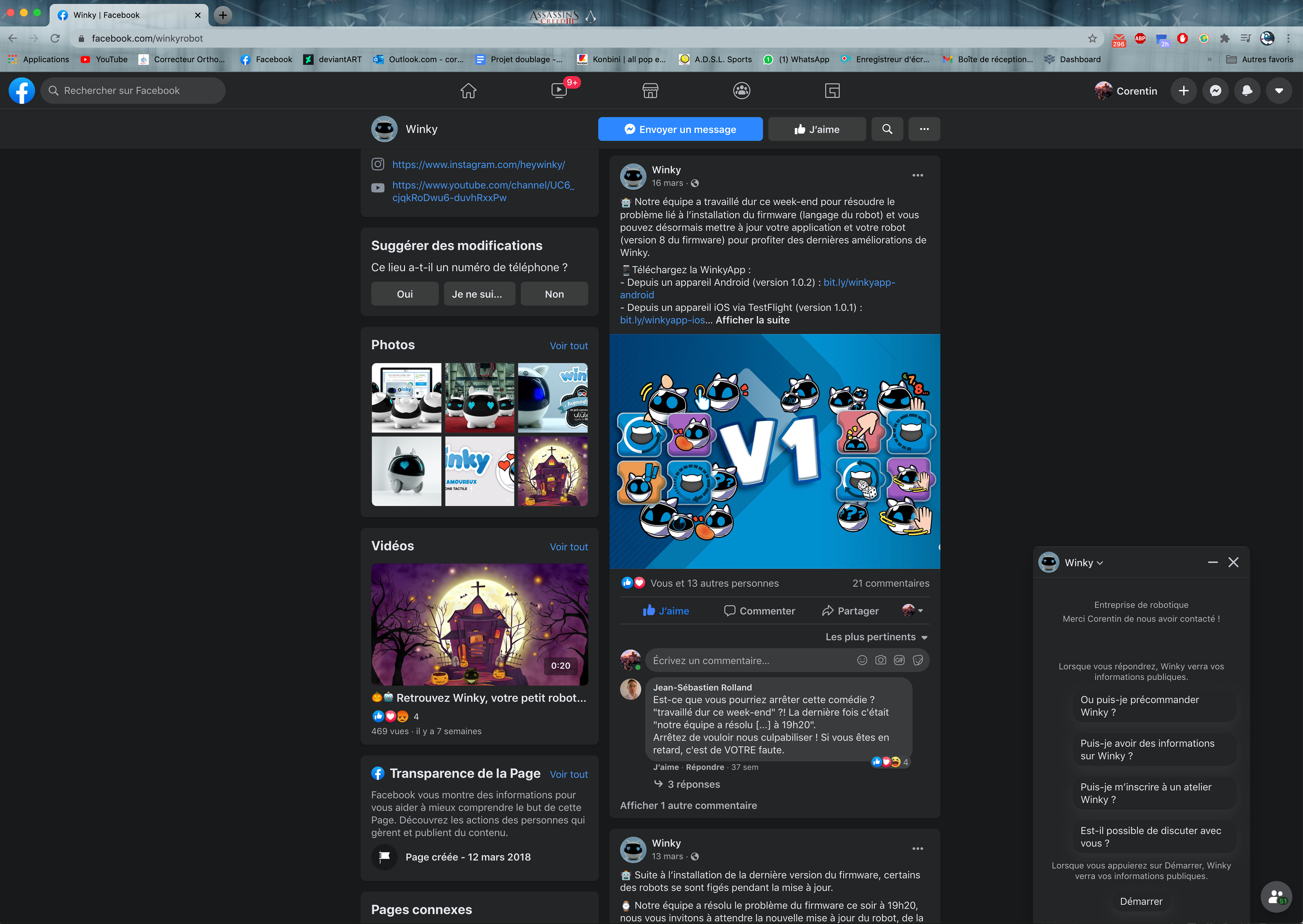The height and width of the screenshot is (924, 1303).
Task: Open the YouTube channel link
Action: click(483, 191)
